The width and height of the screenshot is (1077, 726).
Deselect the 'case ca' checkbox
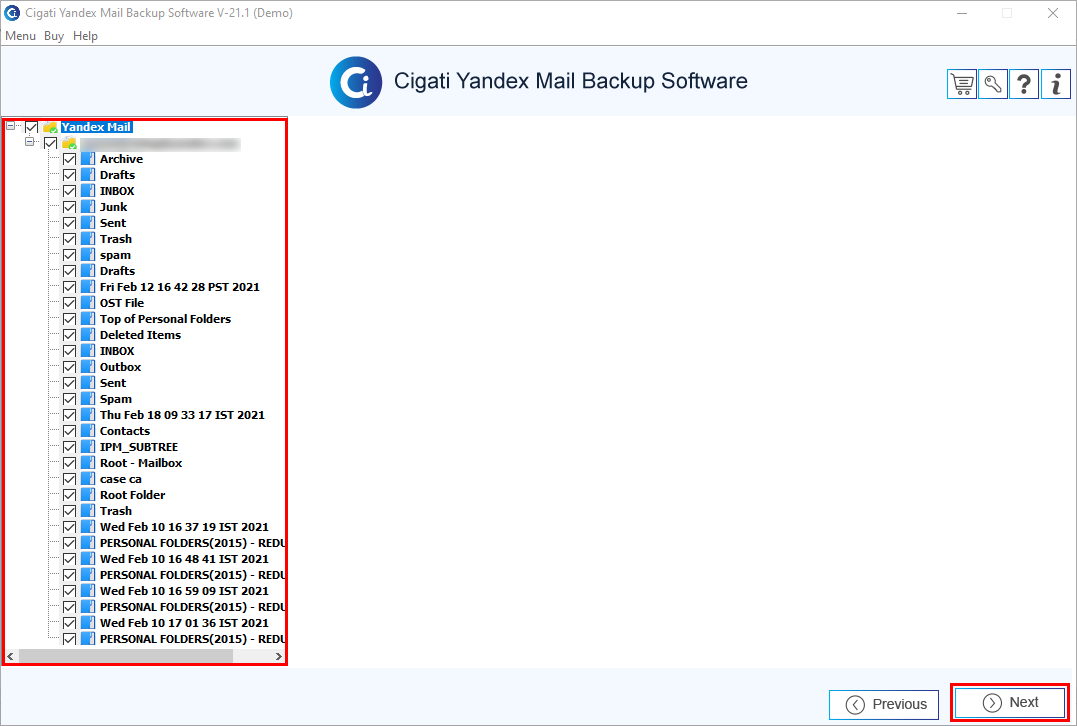[69, 479]
